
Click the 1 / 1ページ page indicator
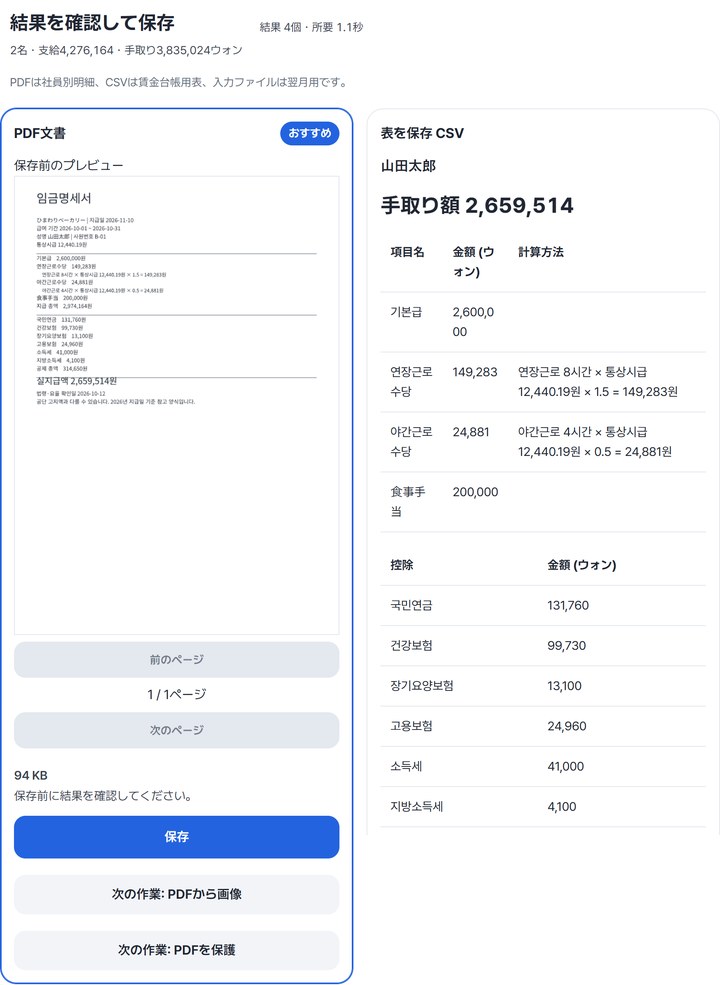tap(177, 694)
